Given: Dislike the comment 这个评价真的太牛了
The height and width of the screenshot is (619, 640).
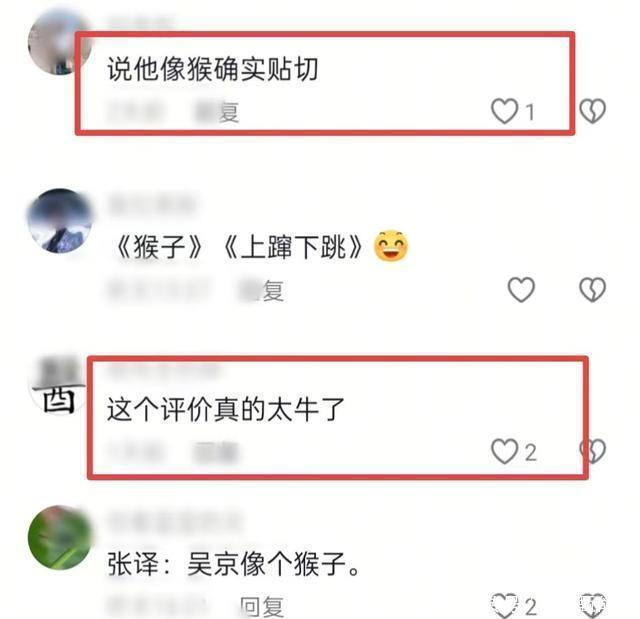Looking at the screenshot, I should pos(593,451).
